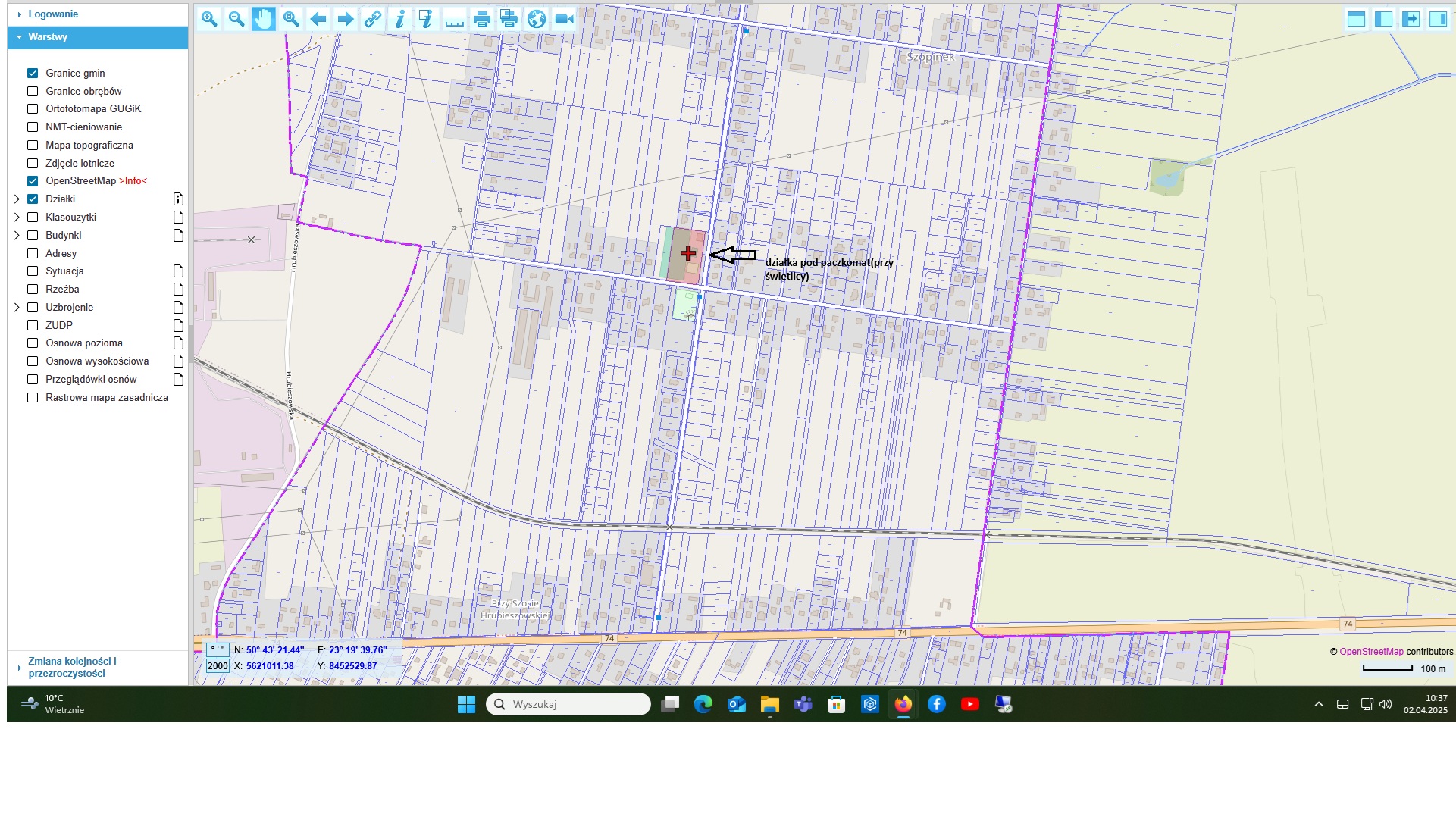
Task: Choose the ruler measure tool
Action: pos(454,20)
